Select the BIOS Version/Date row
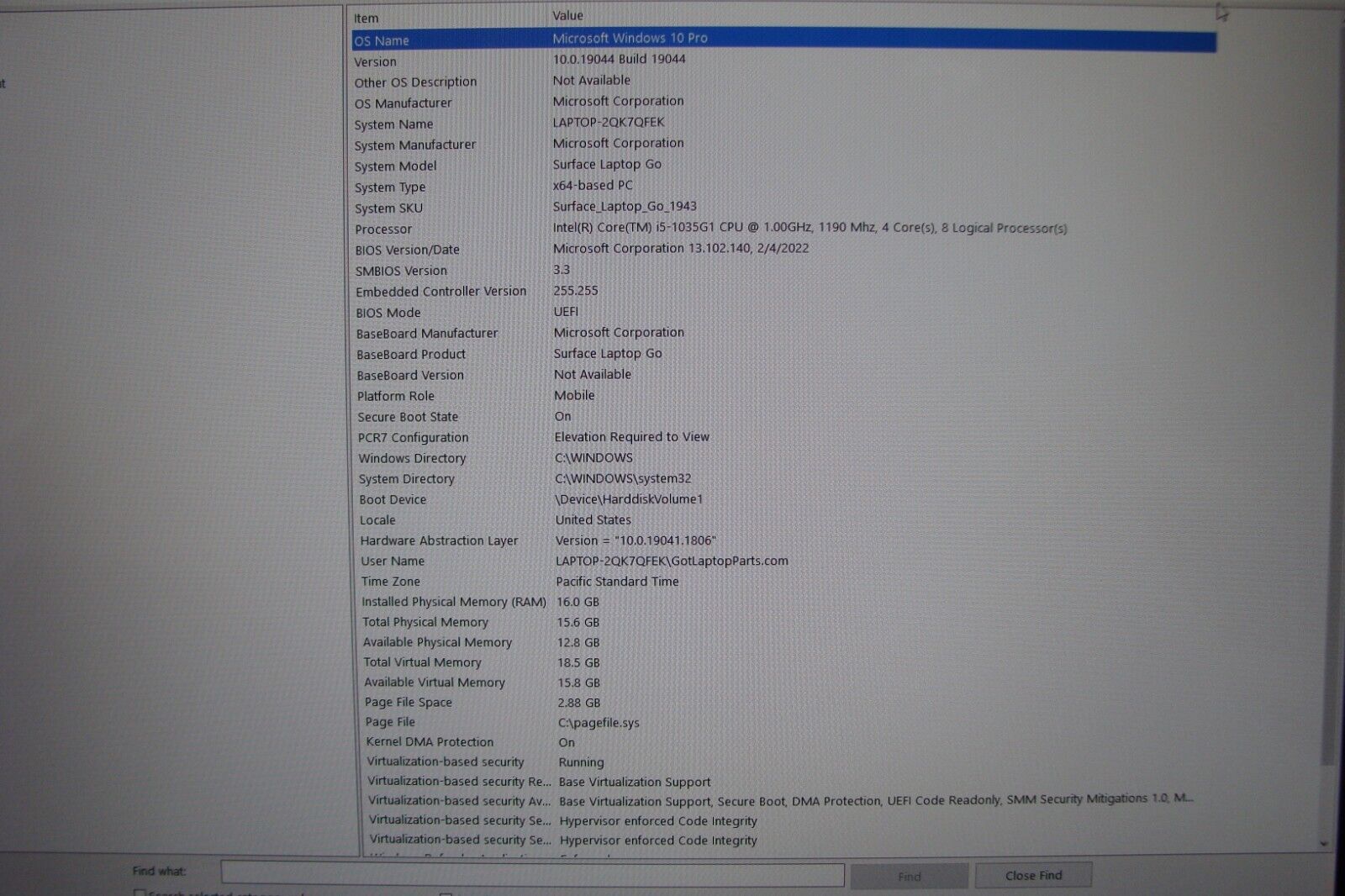Viewport: 1345px width, 896px height. [x=783, y=250]
